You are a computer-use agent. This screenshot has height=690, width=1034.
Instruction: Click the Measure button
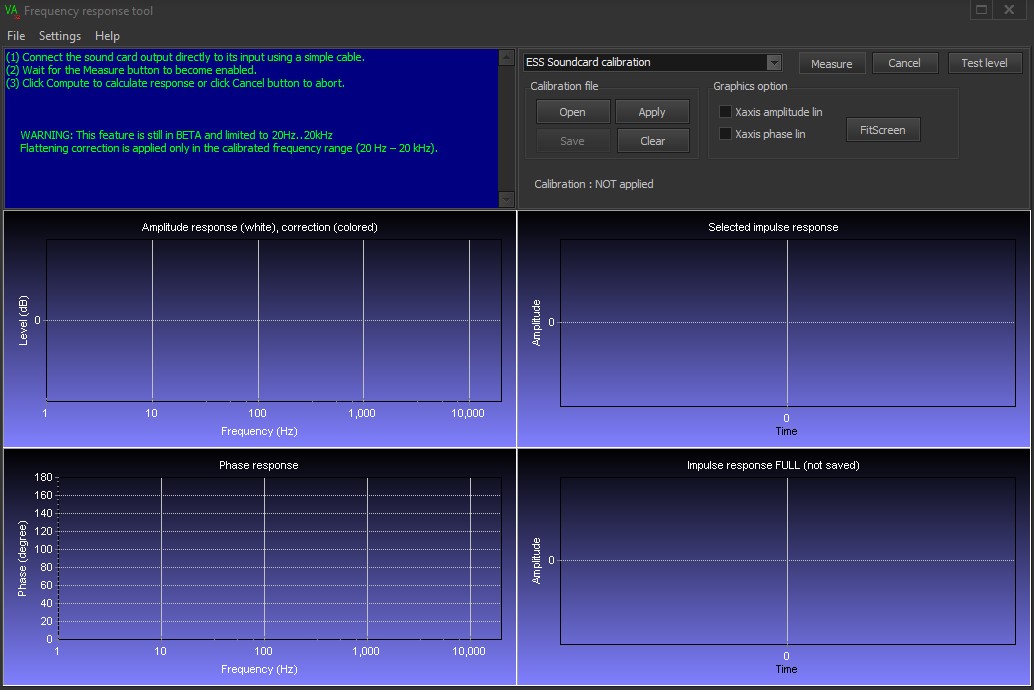[832, 63]
